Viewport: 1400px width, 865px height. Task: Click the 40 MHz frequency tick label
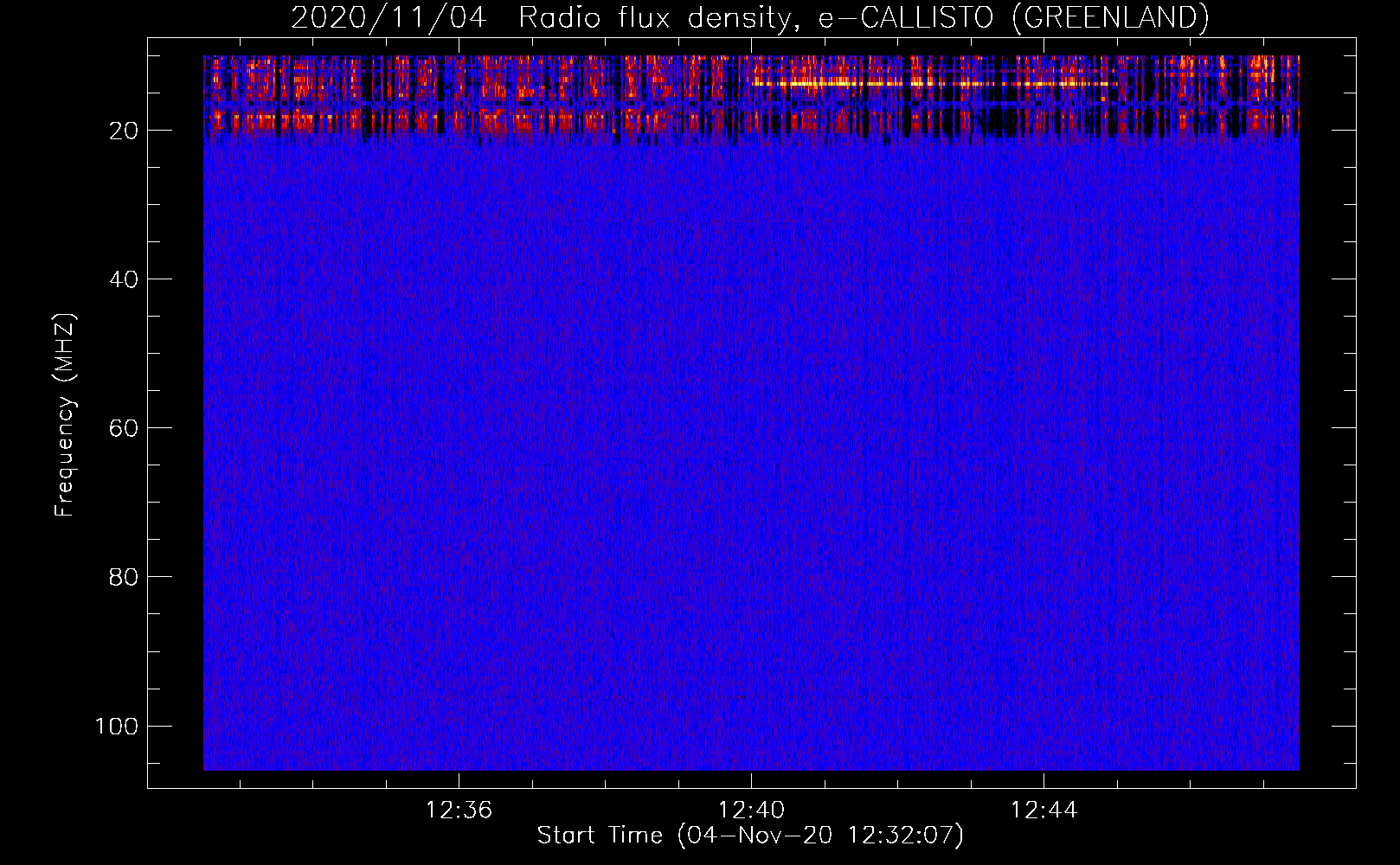[124, 279]
